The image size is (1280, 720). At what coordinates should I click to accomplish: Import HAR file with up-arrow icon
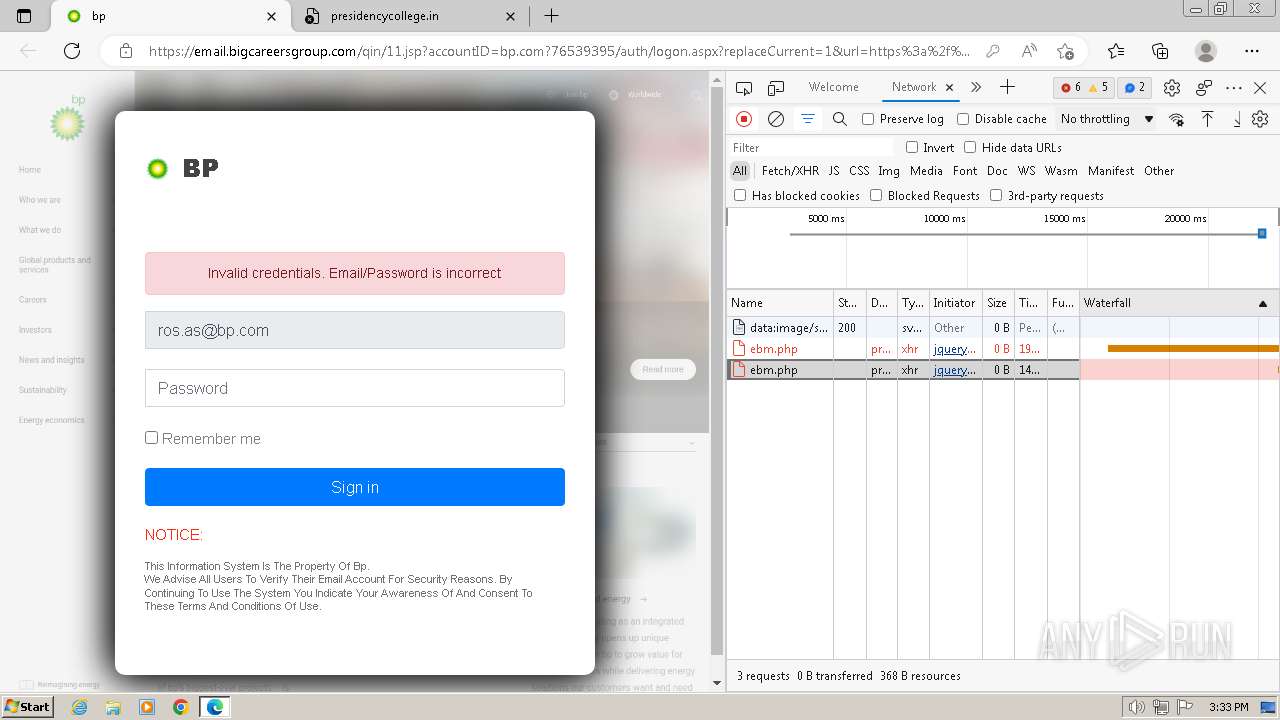1208,119
